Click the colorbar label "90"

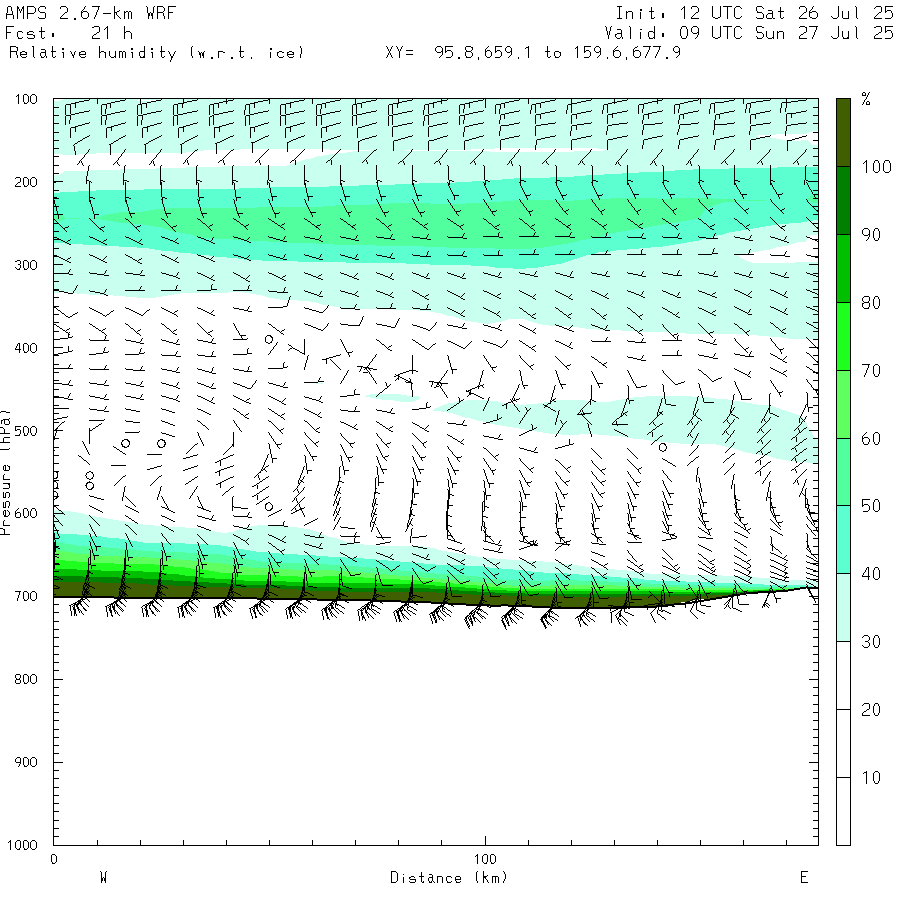tap(871, 235)
